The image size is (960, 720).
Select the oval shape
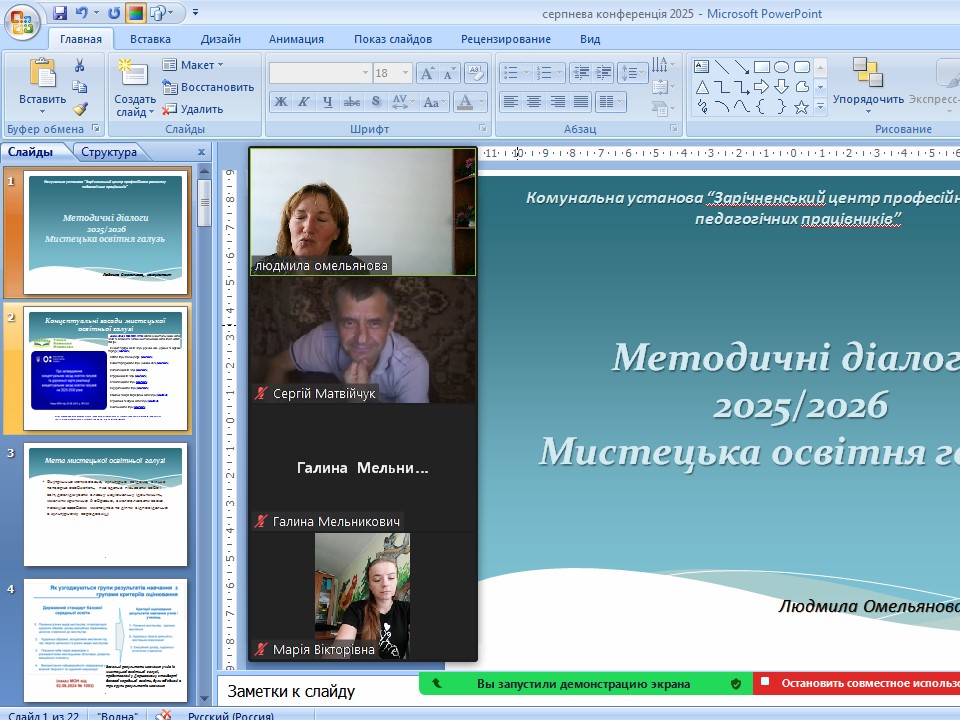click(x=781, y=67)
